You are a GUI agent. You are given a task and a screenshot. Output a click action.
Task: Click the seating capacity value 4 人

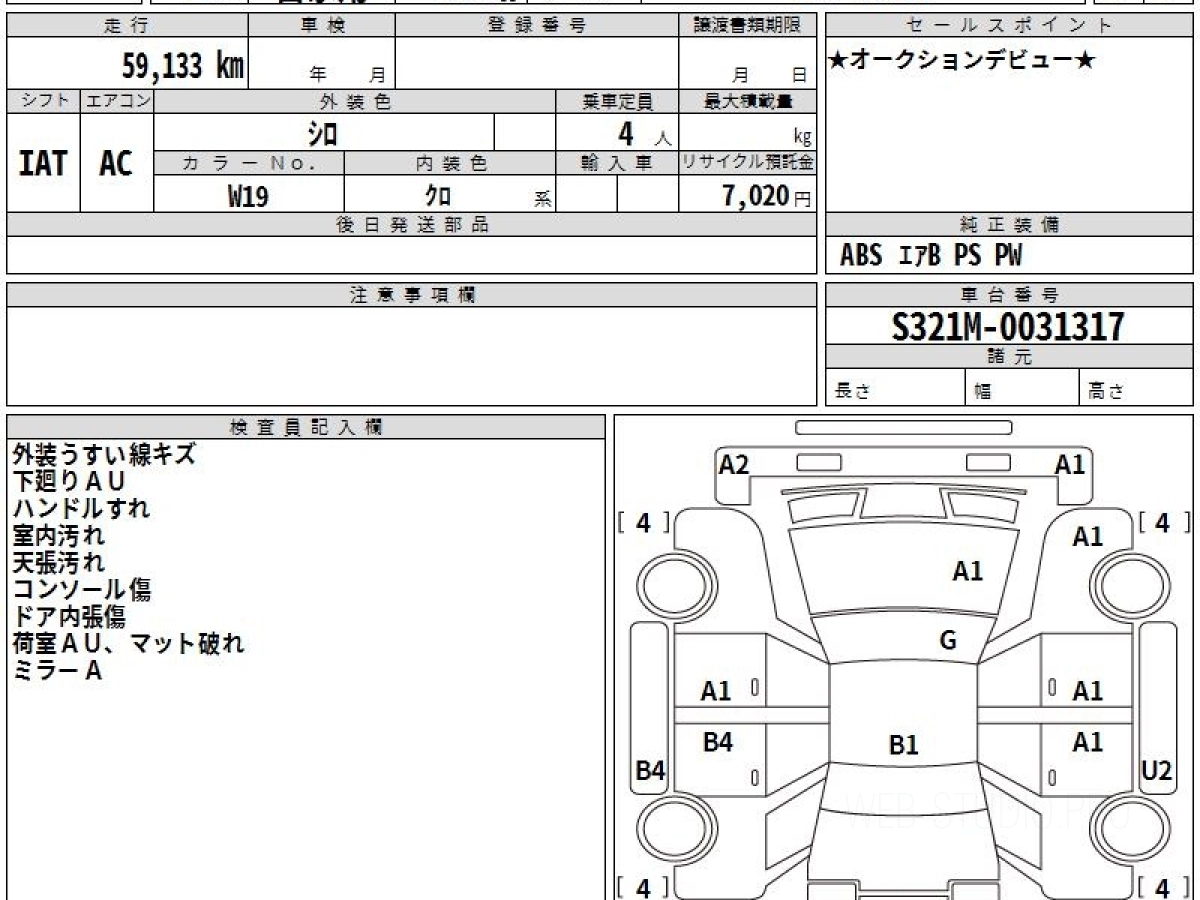coord(644,134)
